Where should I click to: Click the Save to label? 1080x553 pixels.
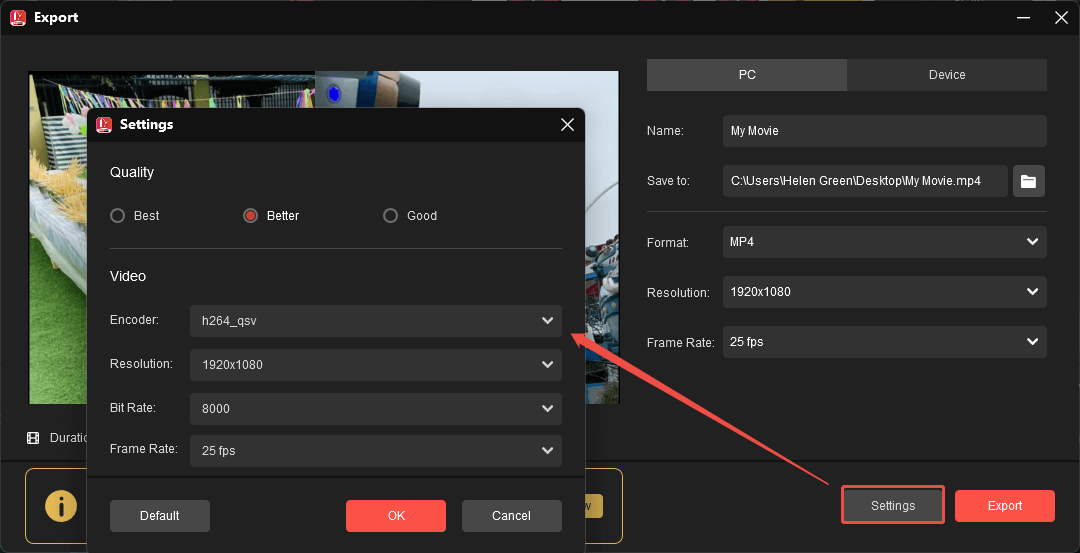click(668, 181)
